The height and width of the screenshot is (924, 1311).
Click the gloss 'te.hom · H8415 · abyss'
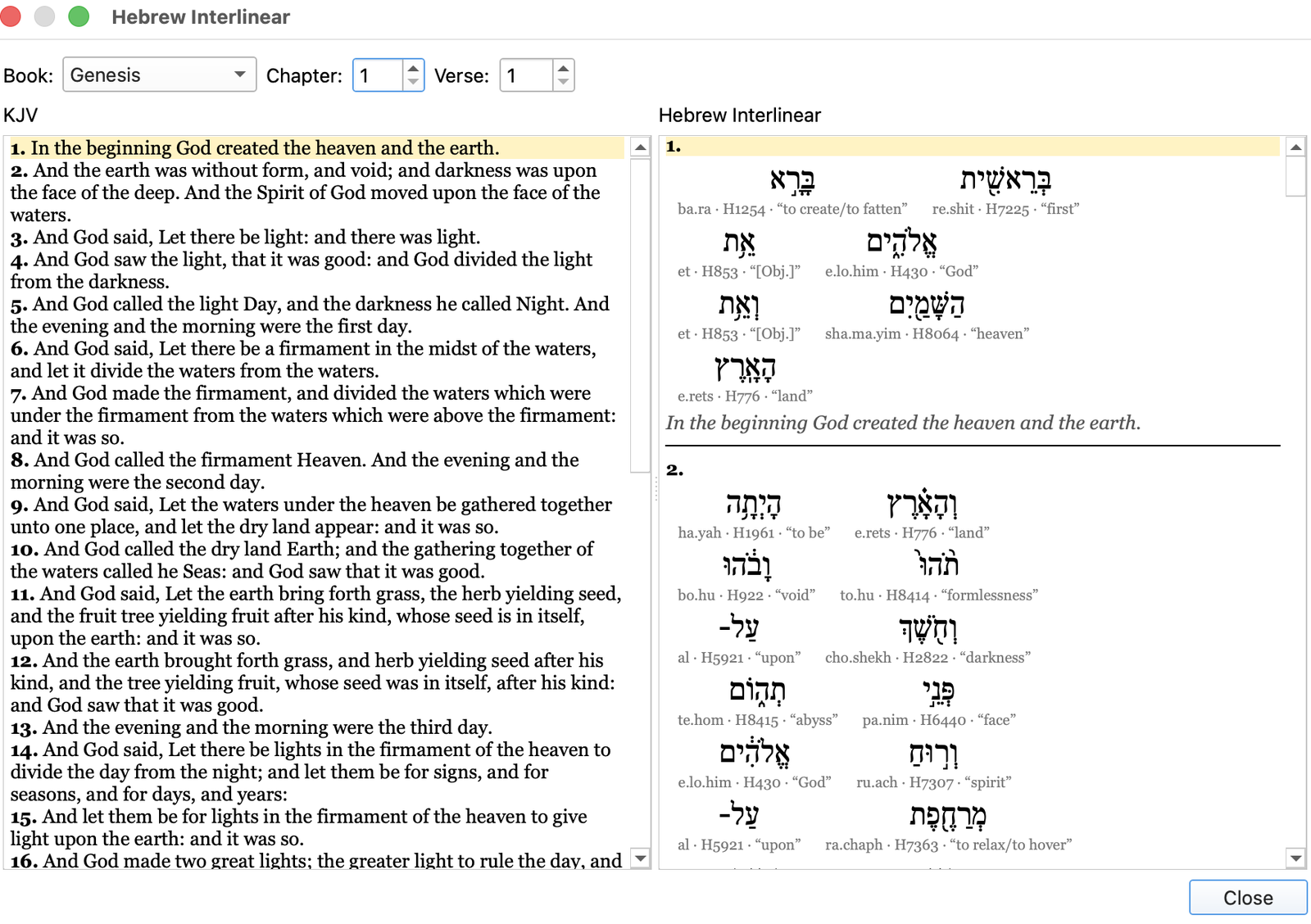(x=758, y=720)
